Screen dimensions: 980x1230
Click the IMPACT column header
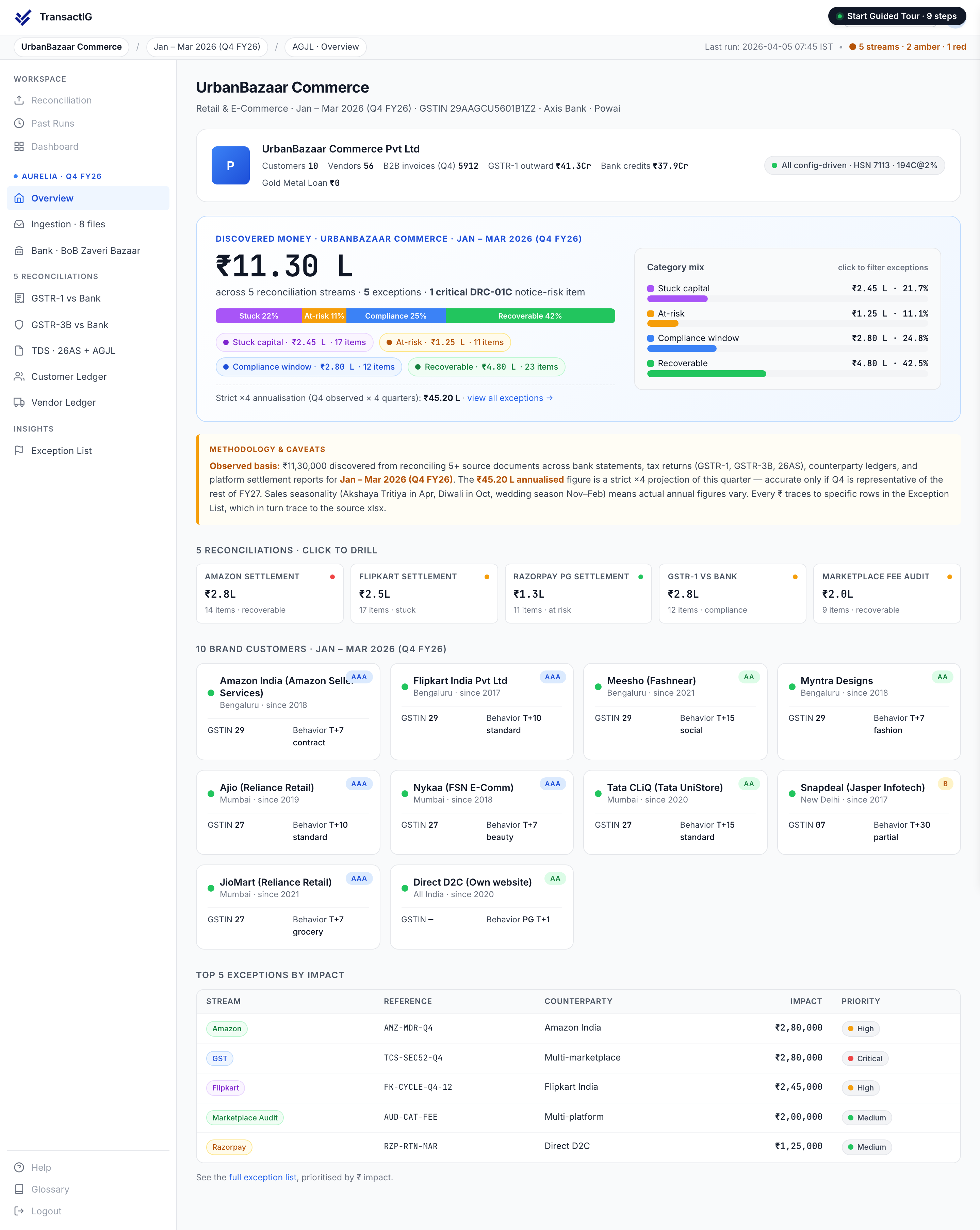(x=806, y=1001)
